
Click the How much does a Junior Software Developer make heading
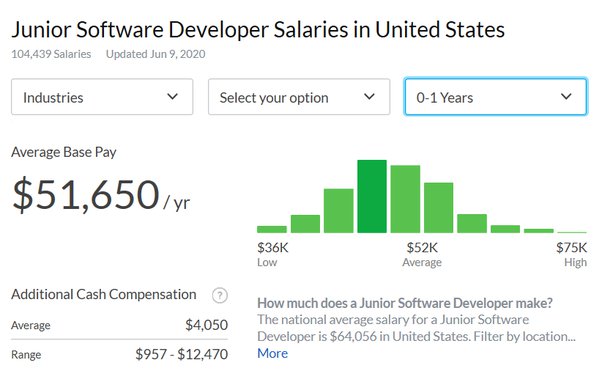coord(405,303)
